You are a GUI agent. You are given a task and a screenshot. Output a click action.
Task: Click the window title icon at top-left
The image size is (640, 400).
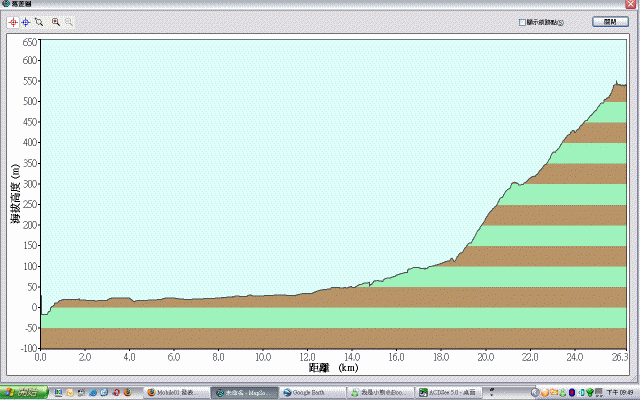click(x=5, y=4)
